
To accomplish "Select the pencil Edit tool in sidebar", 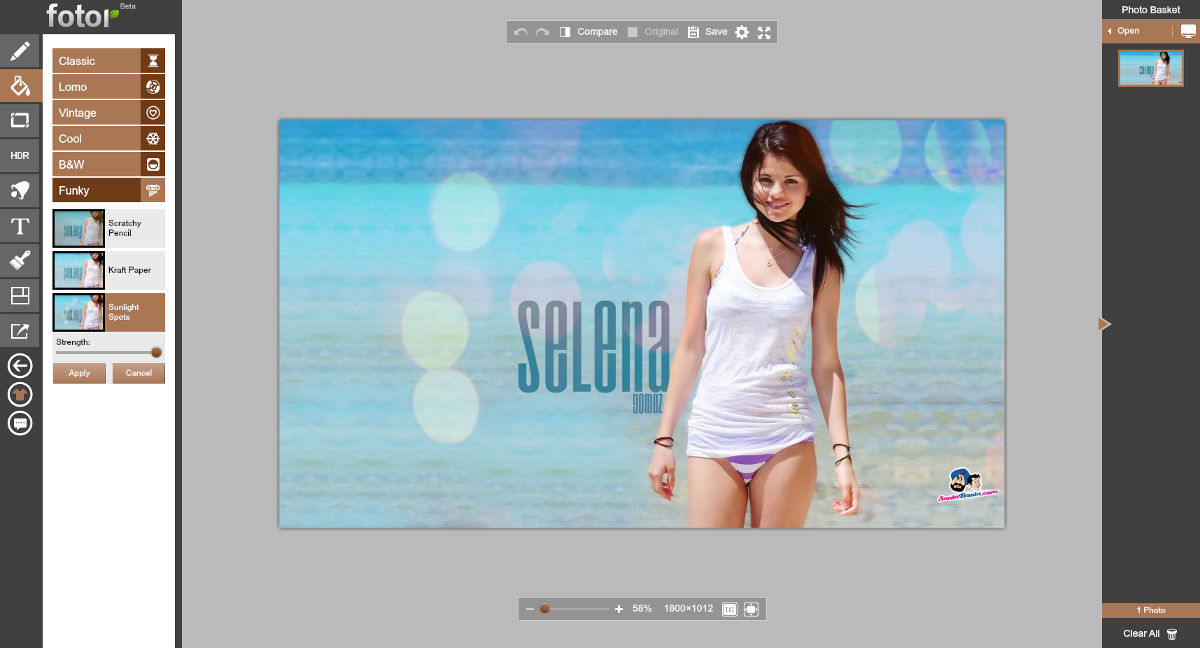I will [20, 51].
